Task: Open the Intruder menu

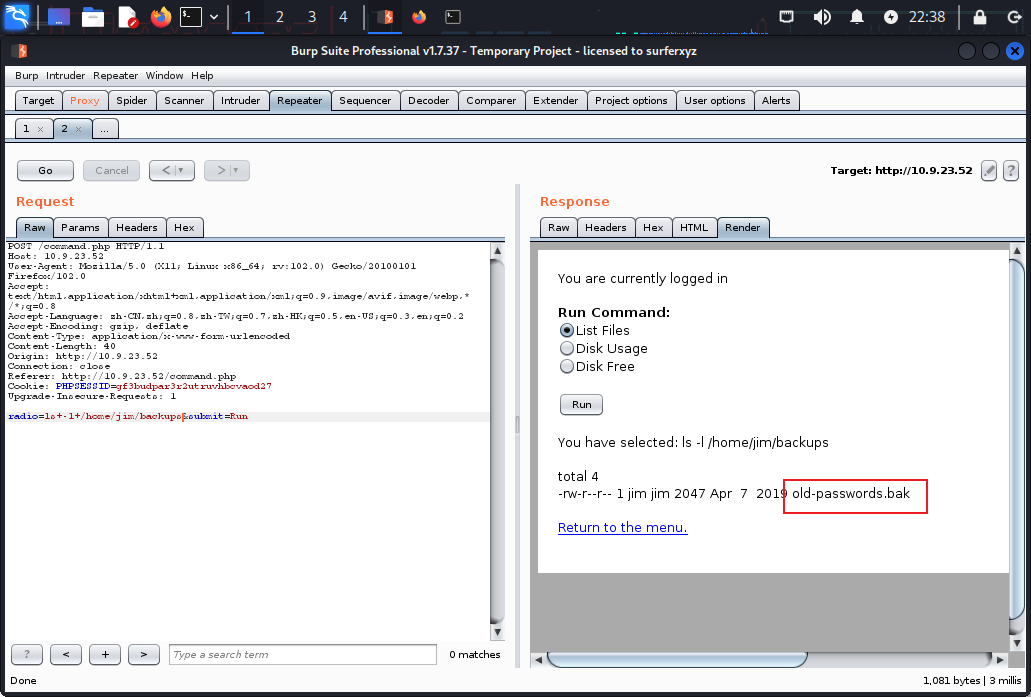Action: (x=66, y=76)
